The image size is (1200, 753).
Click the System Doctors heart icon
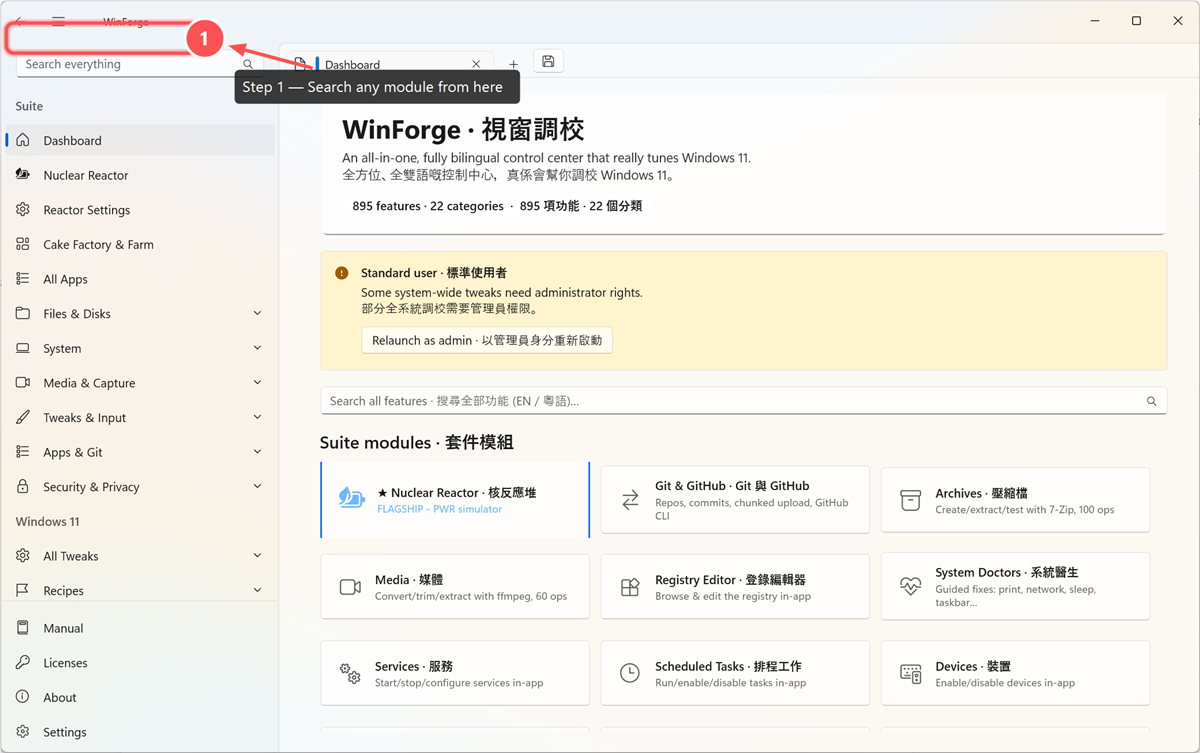click(x=910, y=587)
